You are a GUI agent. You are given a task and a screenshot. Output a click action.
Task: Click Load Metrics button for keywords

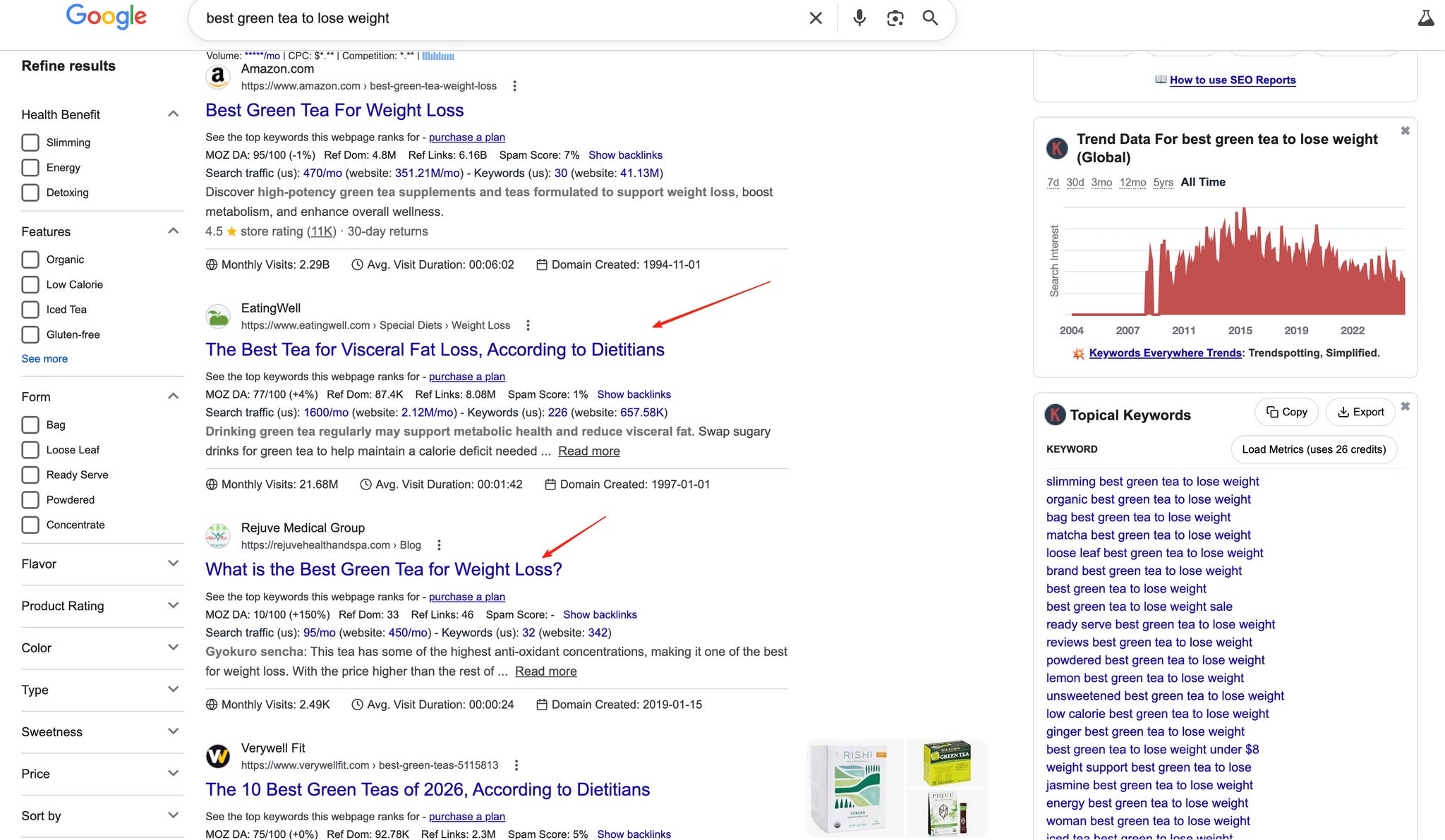1313,449
